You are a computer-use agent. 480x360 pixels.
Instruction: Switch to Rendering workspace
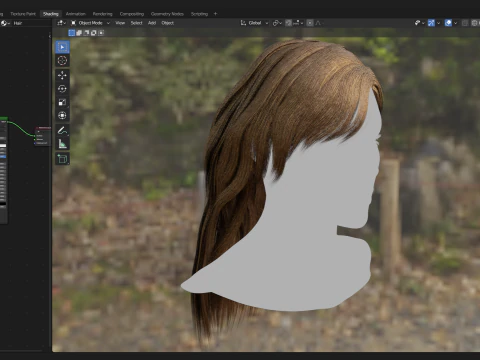(103, 14)
